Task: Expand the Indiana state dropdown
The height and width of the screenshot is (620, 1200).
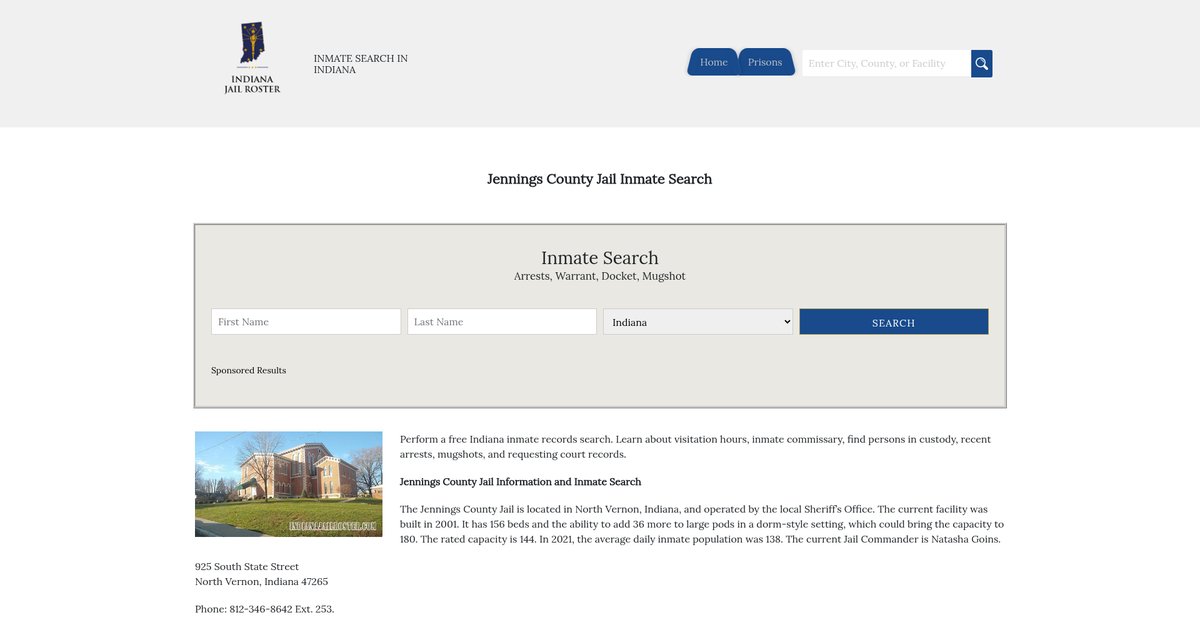Action: click(698, 322)
